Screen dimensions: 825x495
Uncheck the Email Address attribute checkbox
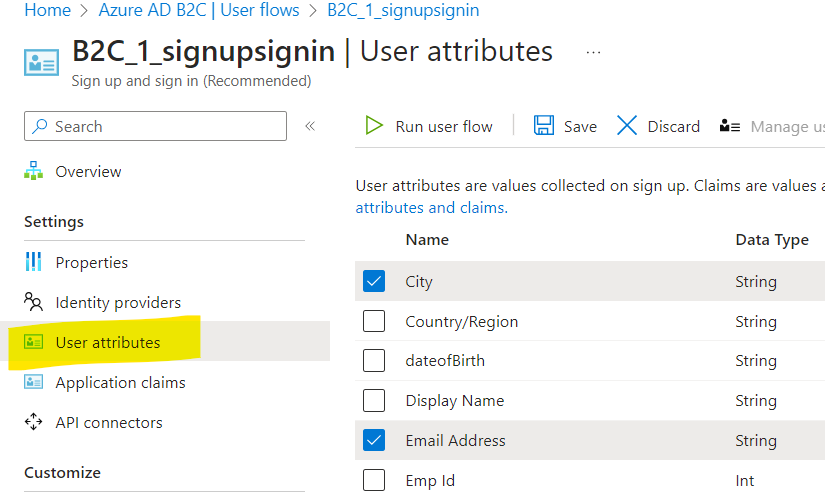pyautogui.click(x=374, y=440)
